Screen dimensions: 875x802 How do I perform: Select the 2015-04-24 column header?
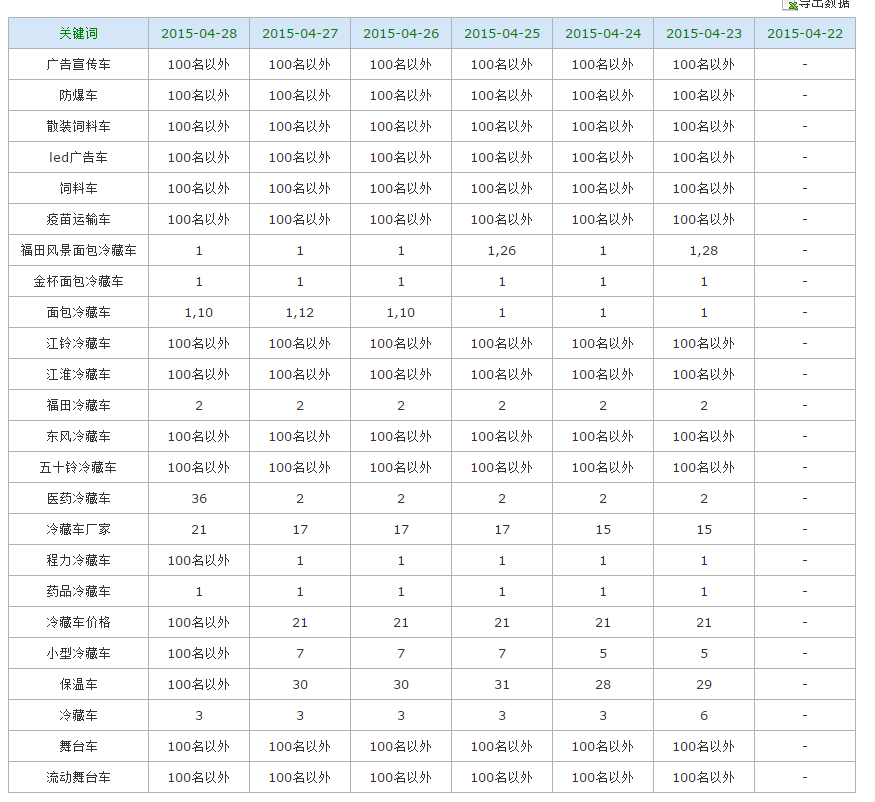tap(603, 33)
